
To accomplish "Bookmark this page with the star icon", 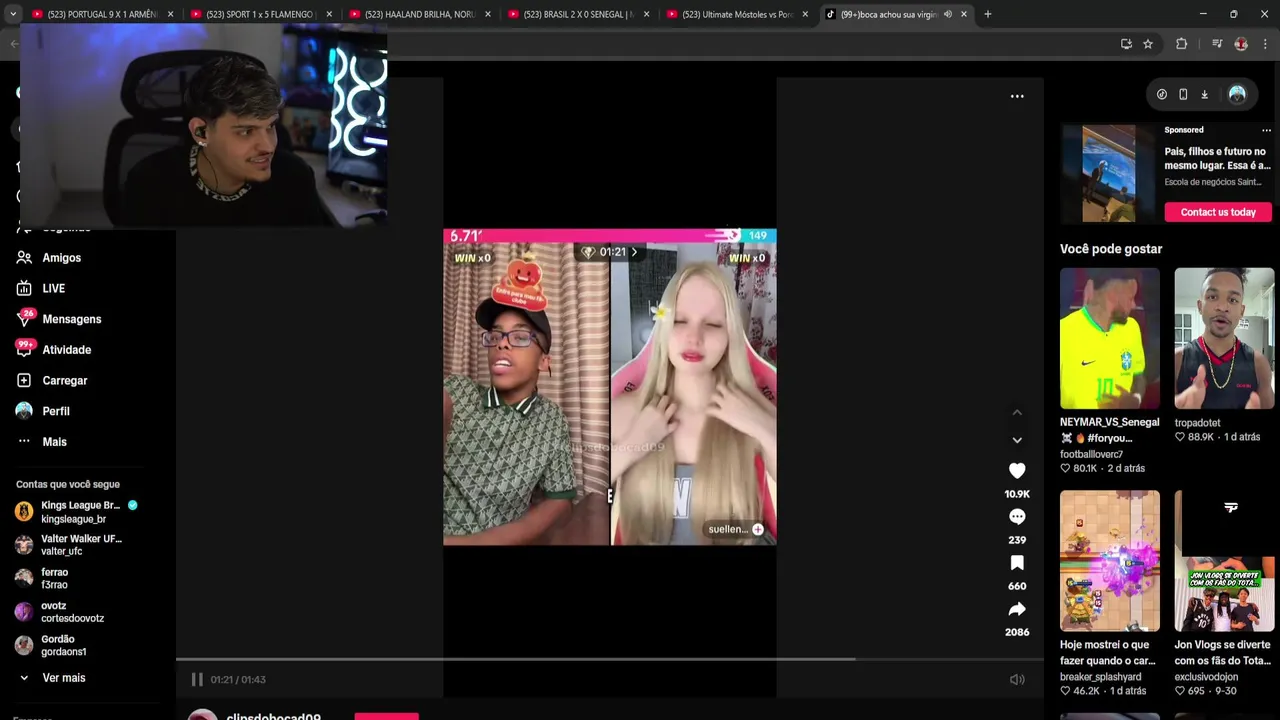I will (x=1148, y=44).
